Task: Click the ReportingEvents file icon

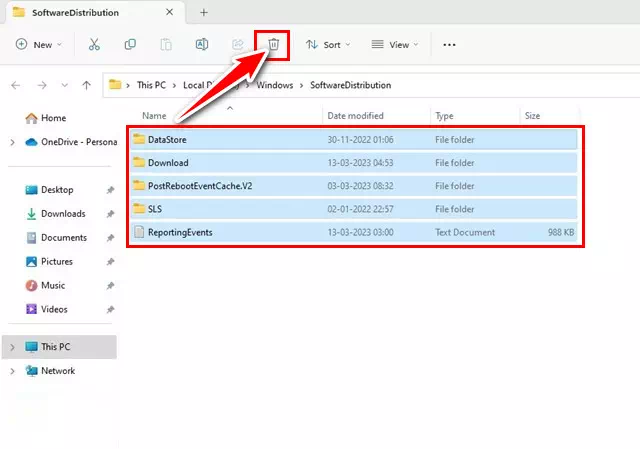Action: (x=139, y=232)
